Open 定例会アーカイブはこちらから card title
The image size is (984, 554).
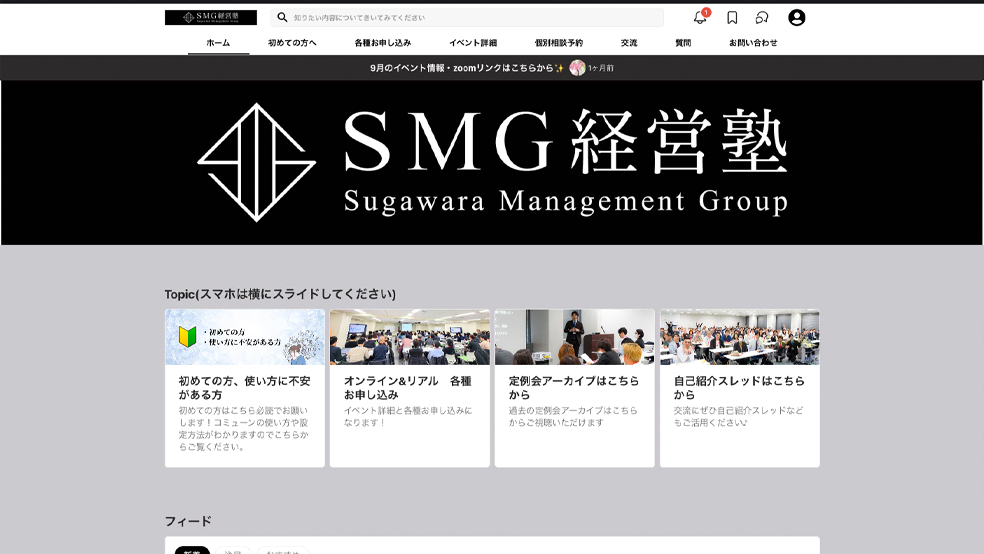[x=574, y=388]
